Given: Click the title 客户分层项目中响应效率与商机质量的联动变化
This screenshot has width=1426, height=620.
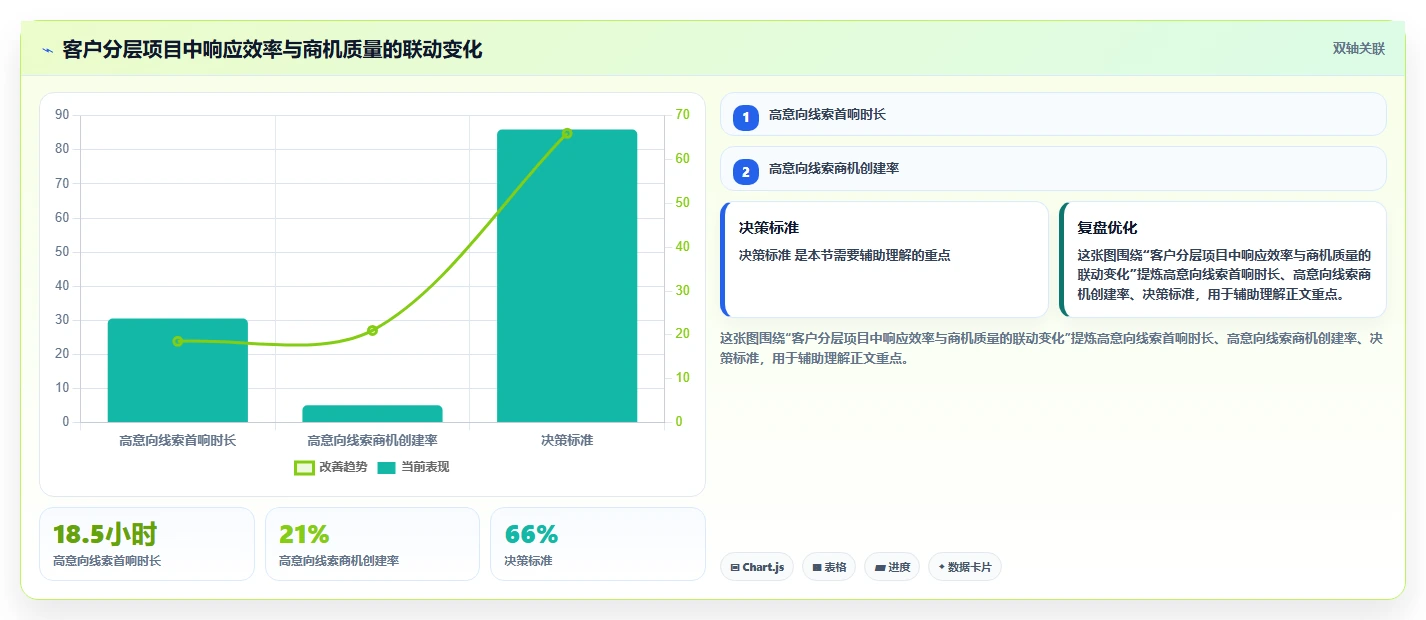Looking at the screenshot, I should click(x=272, y=49).
